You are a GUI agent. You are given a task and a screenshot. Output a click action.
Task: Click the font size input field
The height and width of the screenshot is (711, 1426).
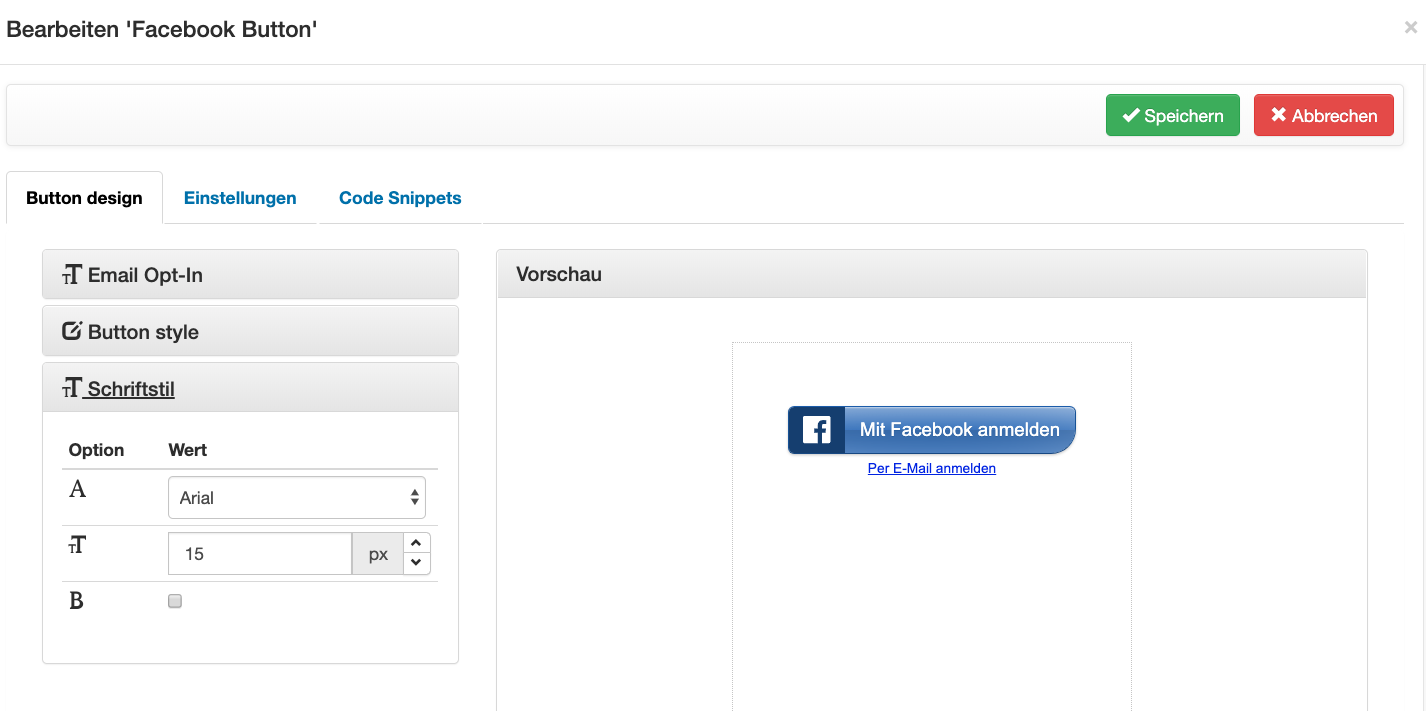(x=260, y=554)
